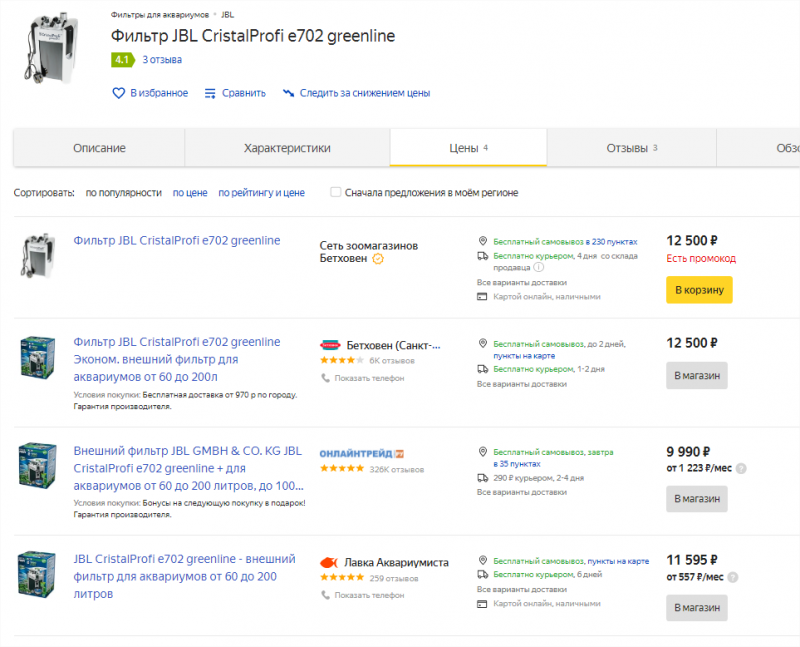Image resolution: width=800 pixels, height=647 pixels.
Task: Click Бетховен verified seller badge icon
Action: point(378,259)
